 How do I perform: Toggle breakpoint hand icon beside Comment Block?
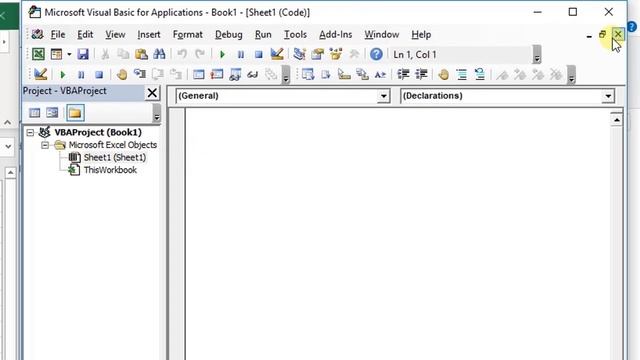tap(444, 74)
